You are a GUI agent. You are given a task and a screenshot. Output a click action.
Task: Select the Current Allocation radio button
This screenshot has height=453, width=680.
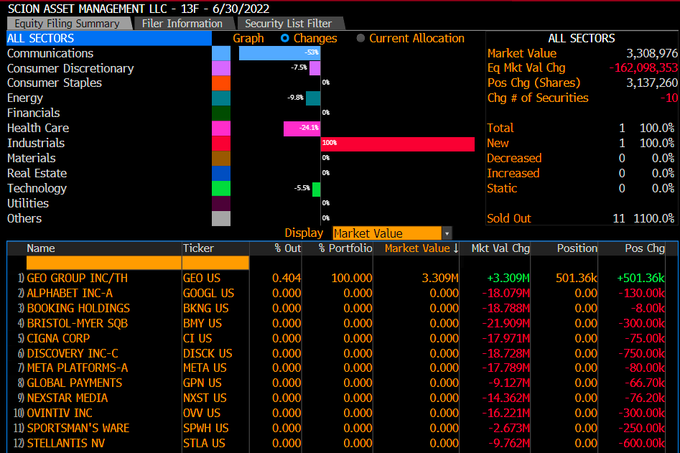coord(360,38)
